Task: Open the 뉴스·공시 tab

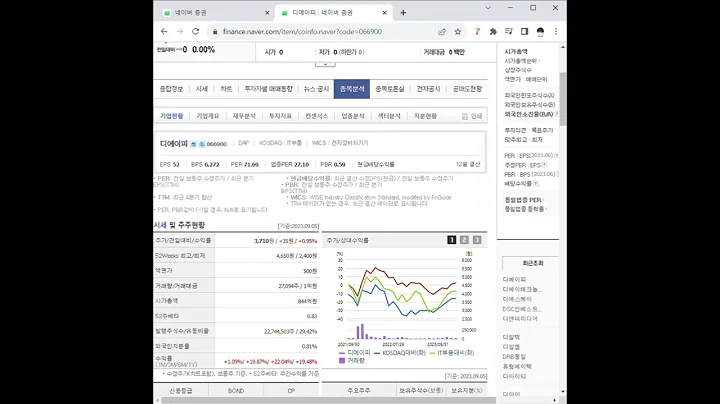Action: tap(316, 89)
